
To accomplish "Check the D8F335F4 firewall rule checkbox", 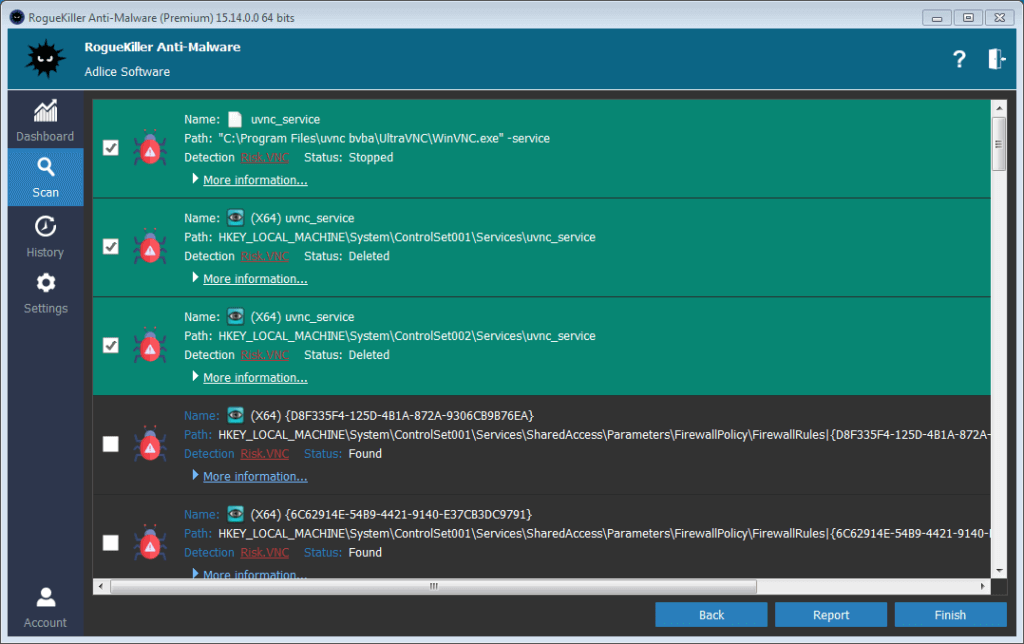I will pyautogui.click(x=111, y=444).
